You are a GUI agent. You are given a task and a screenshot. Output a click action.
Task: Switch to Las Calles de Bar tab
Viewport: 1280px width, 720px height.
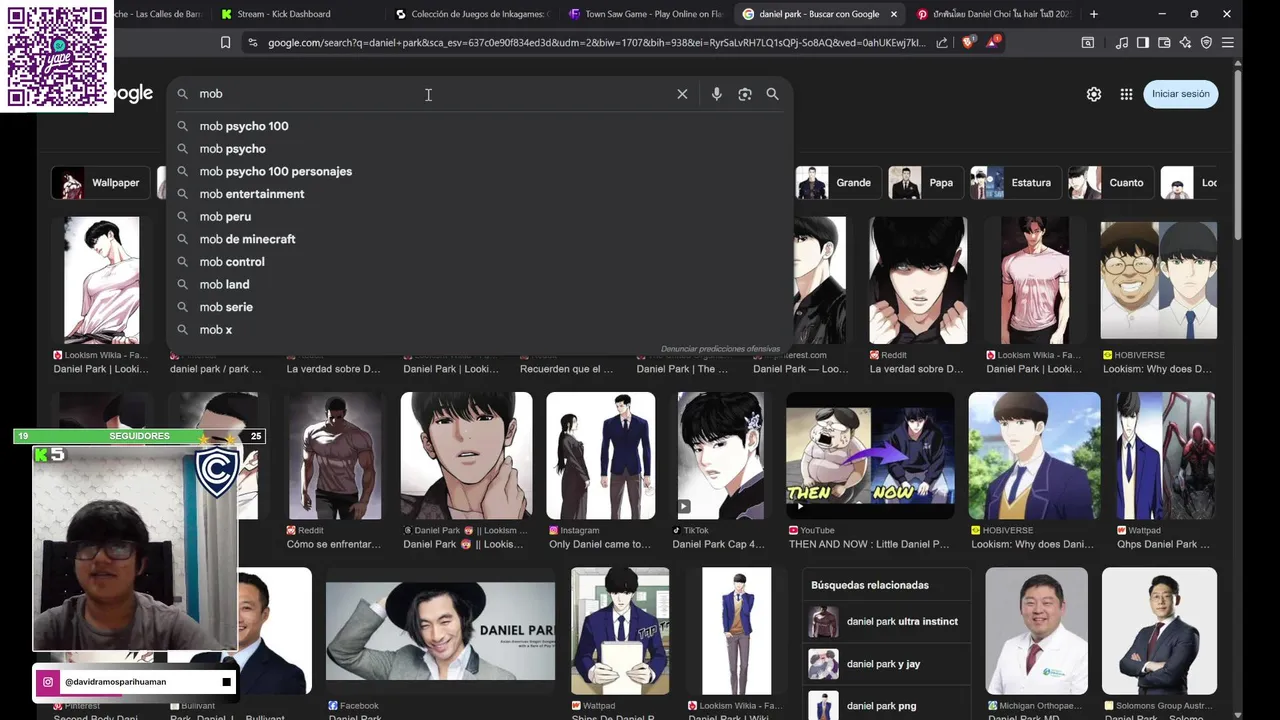coord(160,14)
